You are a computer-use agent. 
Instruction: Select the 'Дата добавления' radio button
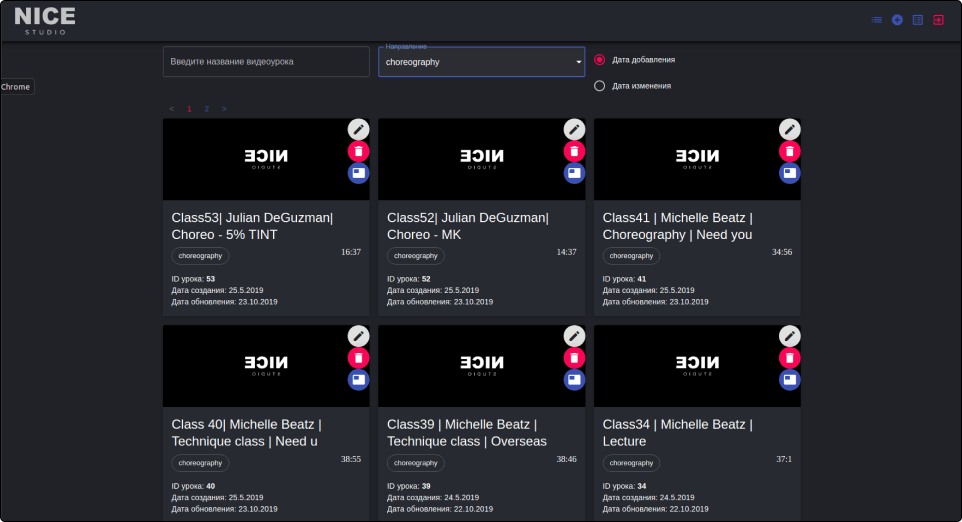[x=600, y=60]
